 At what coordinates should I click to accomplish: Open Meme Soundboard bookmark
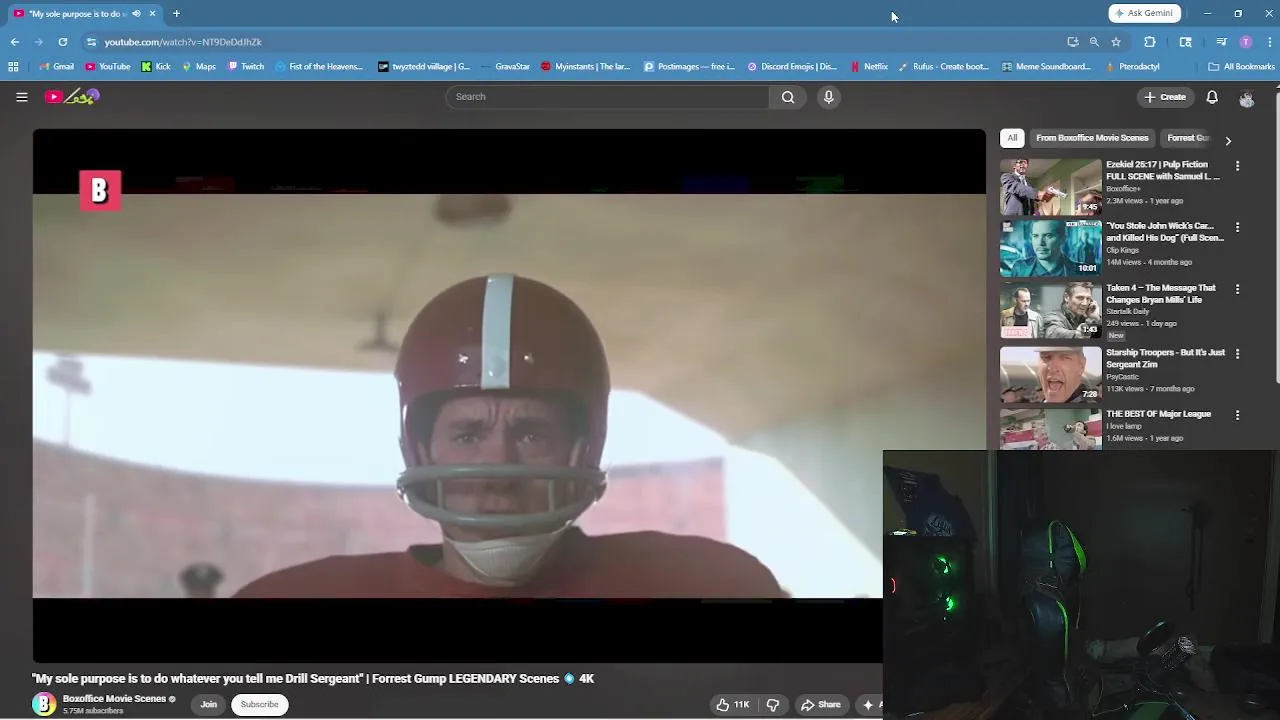coord(1046,67)
